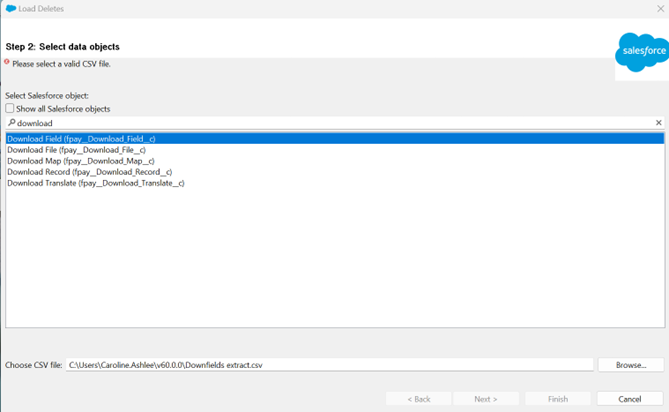Viewport: 669px width, 412px height.
Task: Select Download Map object
Action: pos(80,161)
